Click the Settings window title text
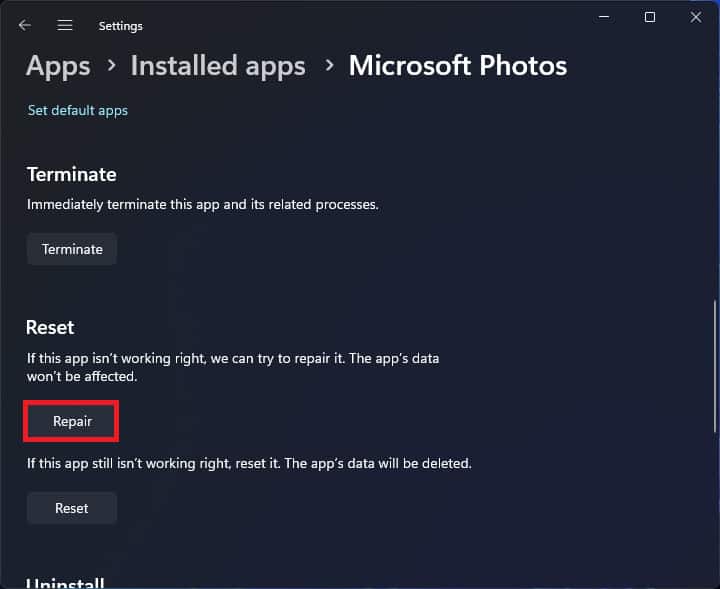The height and width of the screenshot is (589, 720). pyautogui.click(x=120, y=26)
